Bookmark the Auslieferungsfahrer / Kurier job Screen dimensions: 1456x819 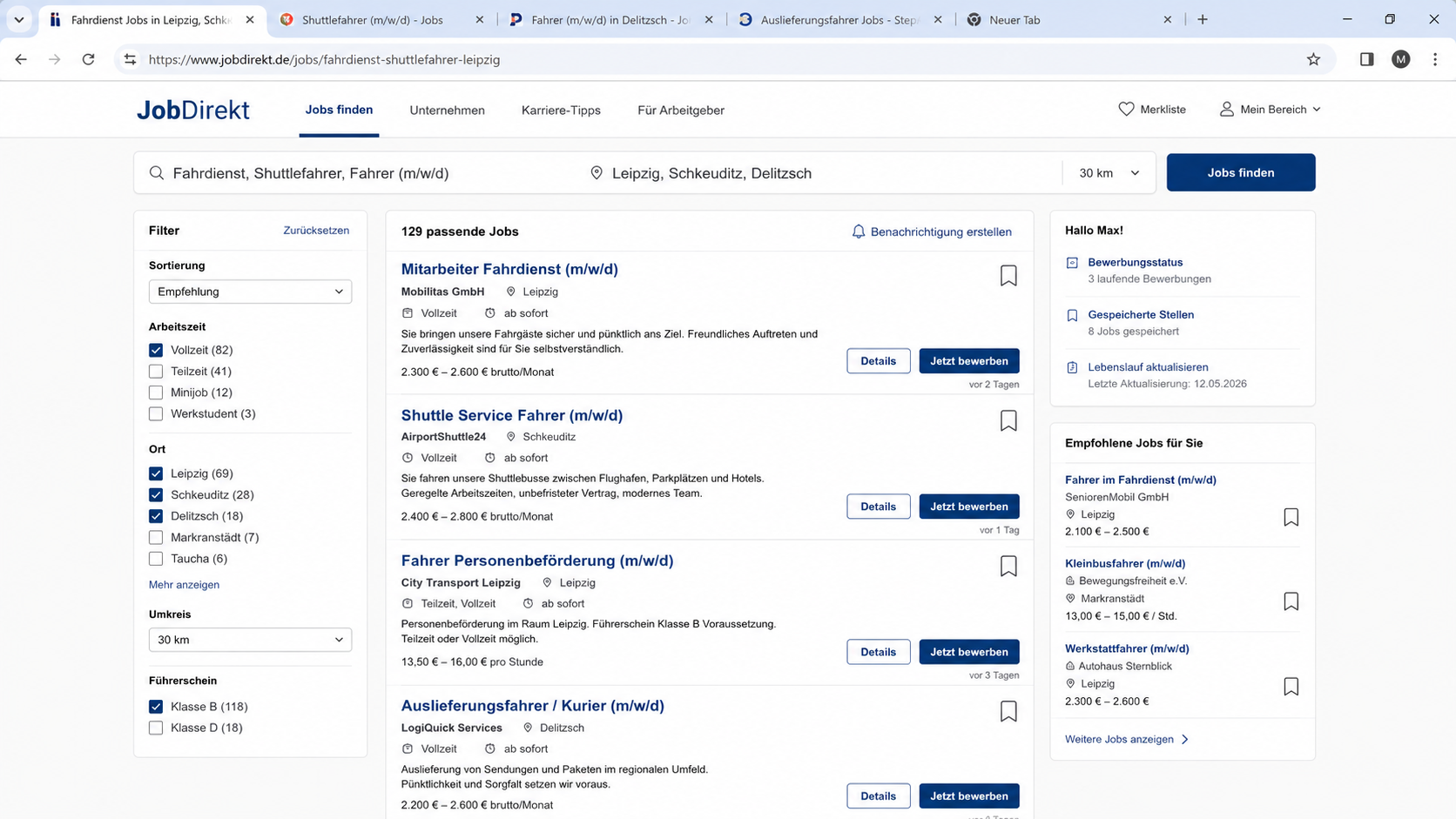pos(1008,712)
